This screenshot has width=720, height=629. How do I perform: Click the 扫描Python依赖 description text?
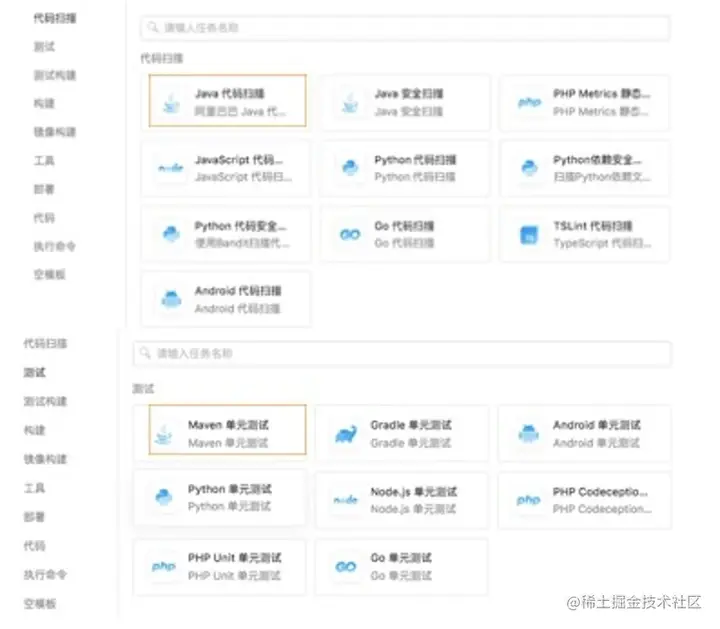602,177
